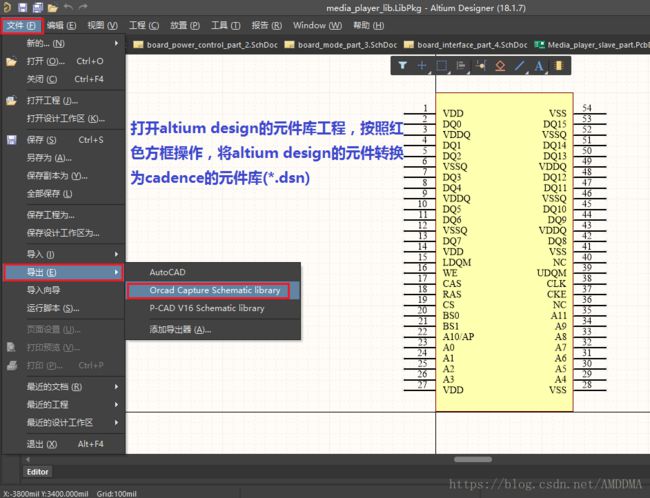Click the Save All icon in title bar
Image resolution: width=650 pixels, height=498 pixels.
pyautogui.click(x=38, y=7)
